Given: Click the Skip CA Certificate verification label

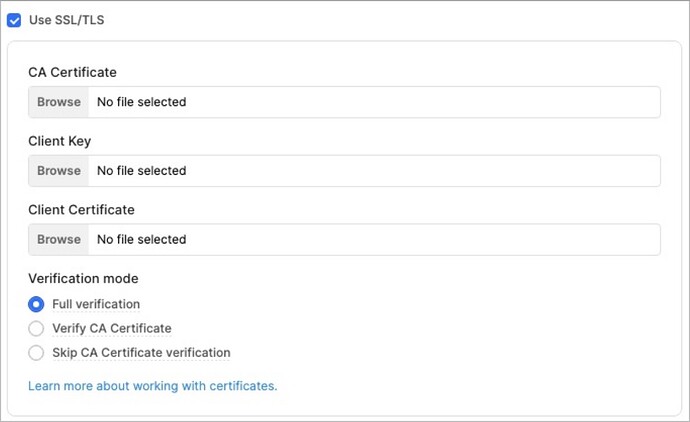Looking at the screenshot, I should point(141,352).
